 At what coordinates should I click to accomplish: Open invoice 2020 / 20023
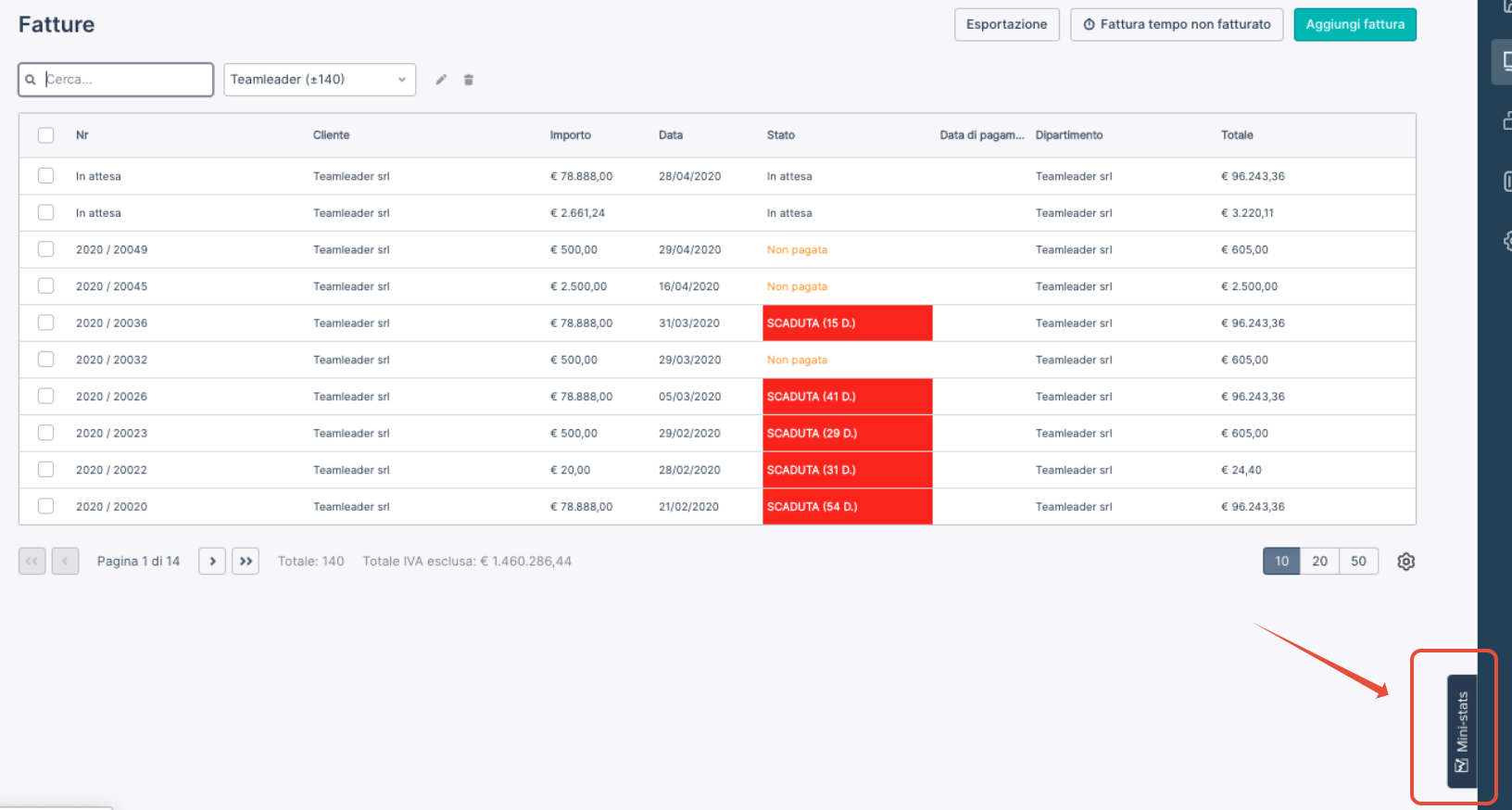[111, 434]
